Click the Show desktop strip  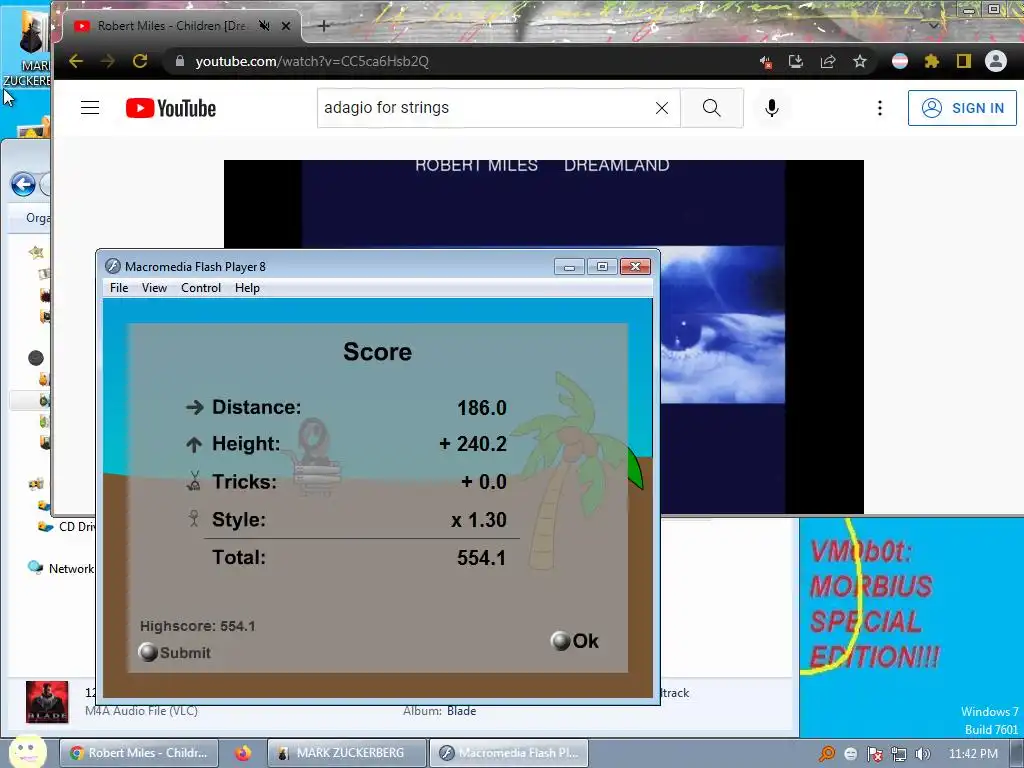[x=1017, y=753]
